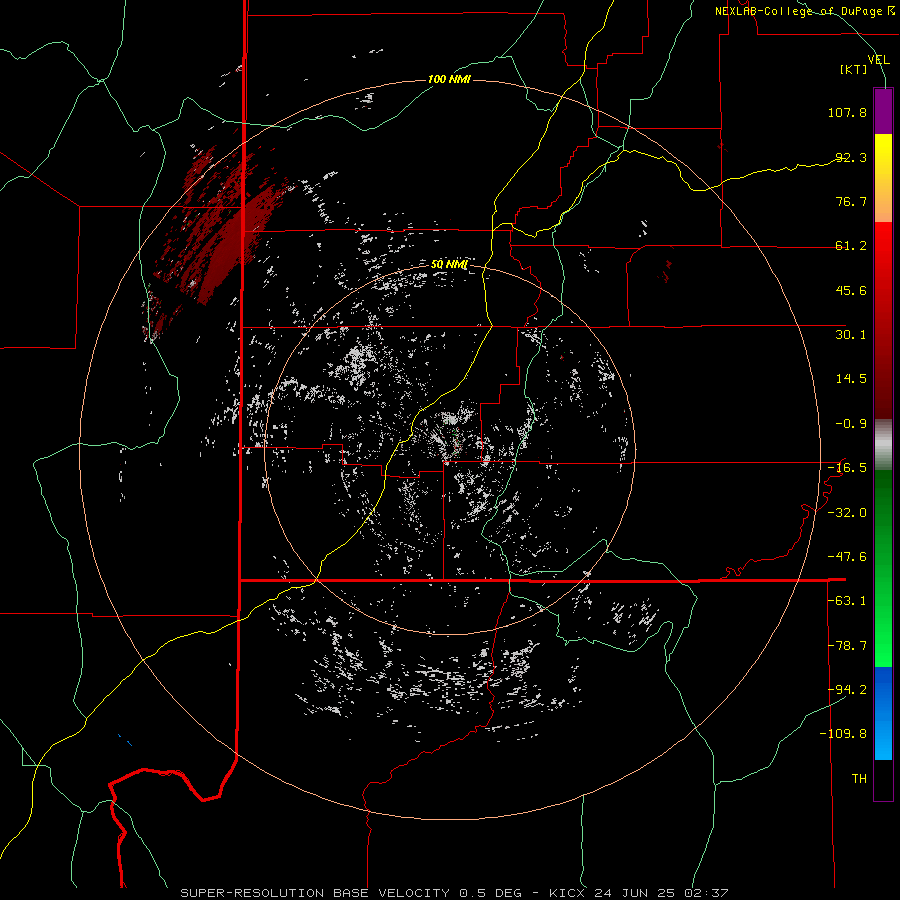This screenshot has width=900, height=900.
Task: Click the 61.2 legend value
Action: point(851,246)
